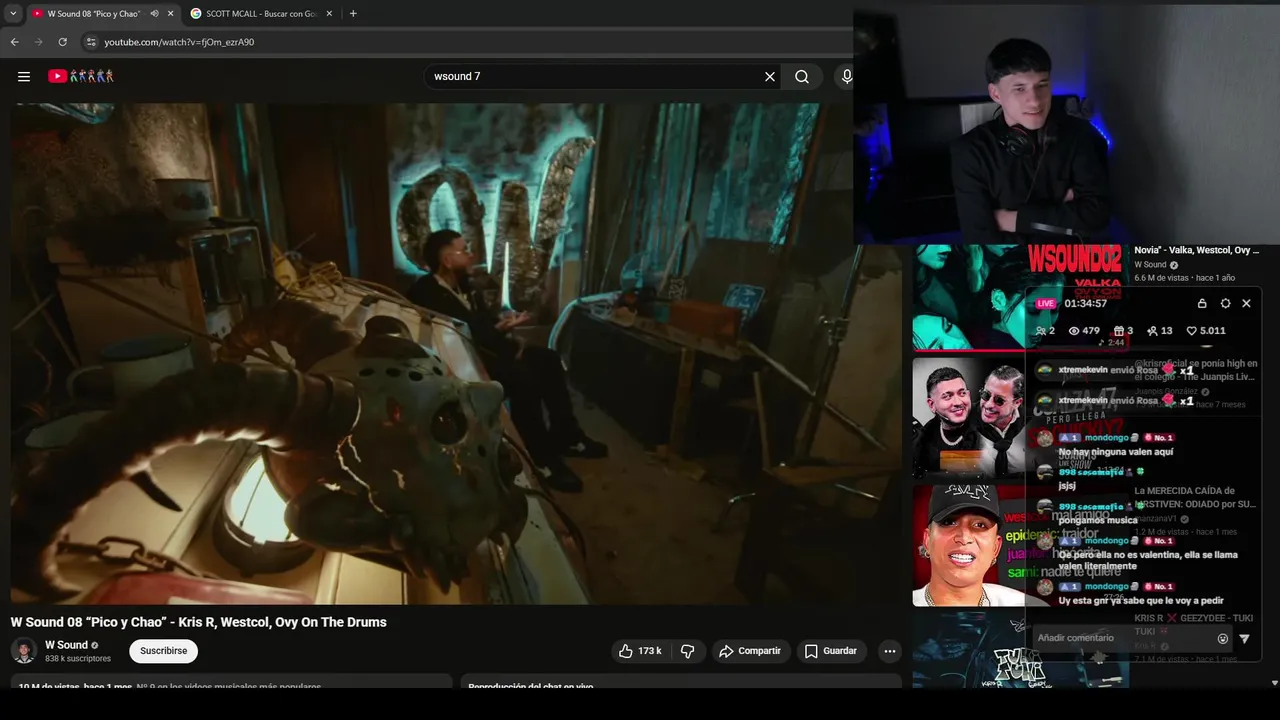Click the 838 k suscriptores text
The height and width of the screenshot is (720, 1280).
(x=78, y=659)
